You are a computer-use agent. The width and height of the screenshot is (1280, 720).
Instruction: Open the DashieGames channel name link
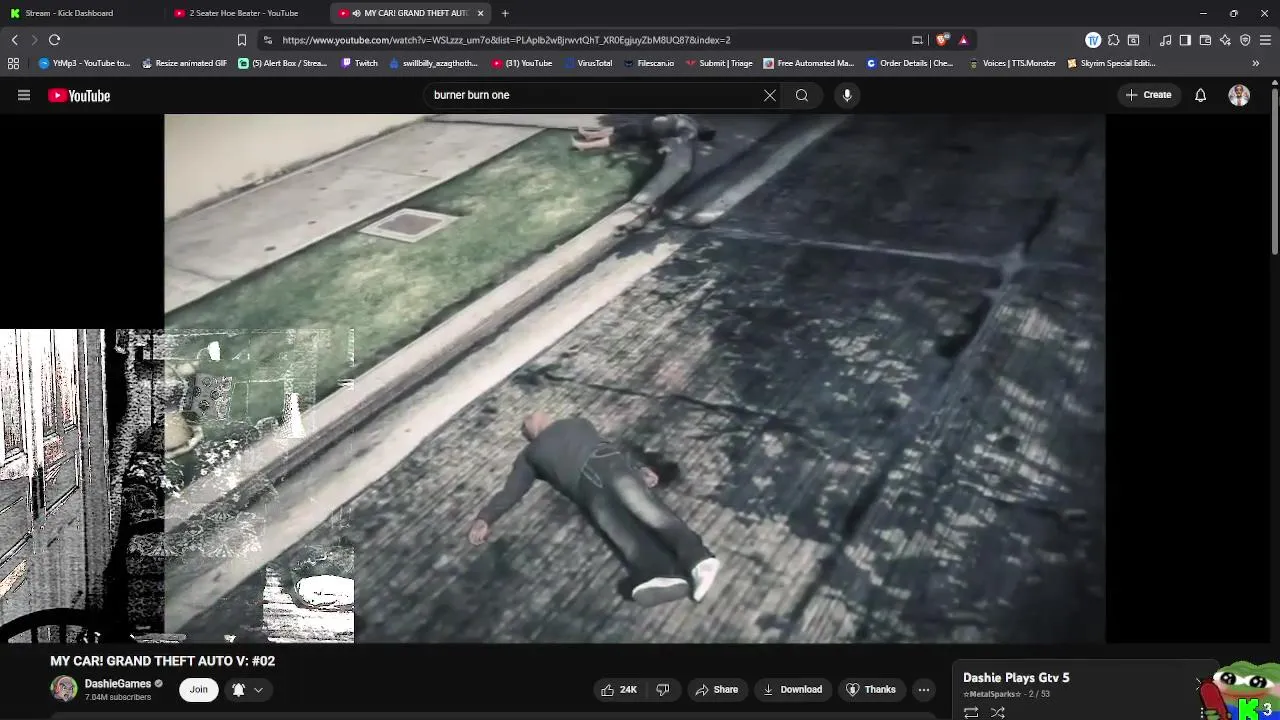pos(118,684)
